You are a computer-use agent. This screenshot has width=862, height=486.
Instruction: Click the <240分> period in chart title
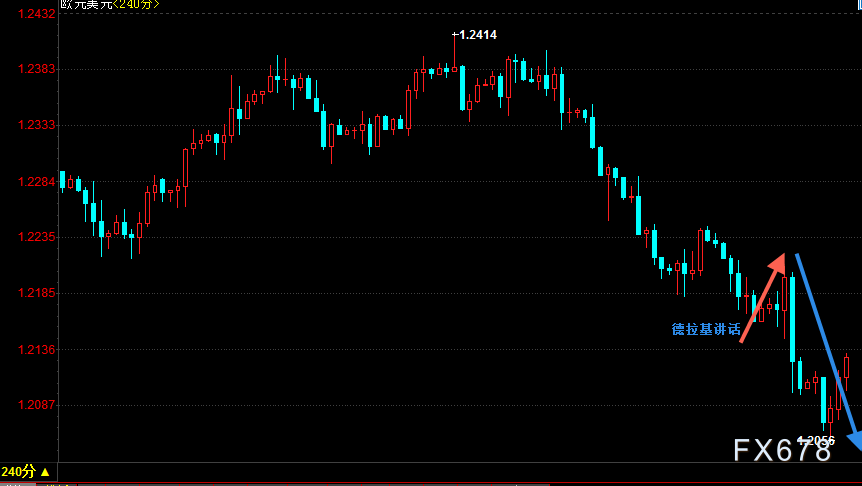click(134, 4)
